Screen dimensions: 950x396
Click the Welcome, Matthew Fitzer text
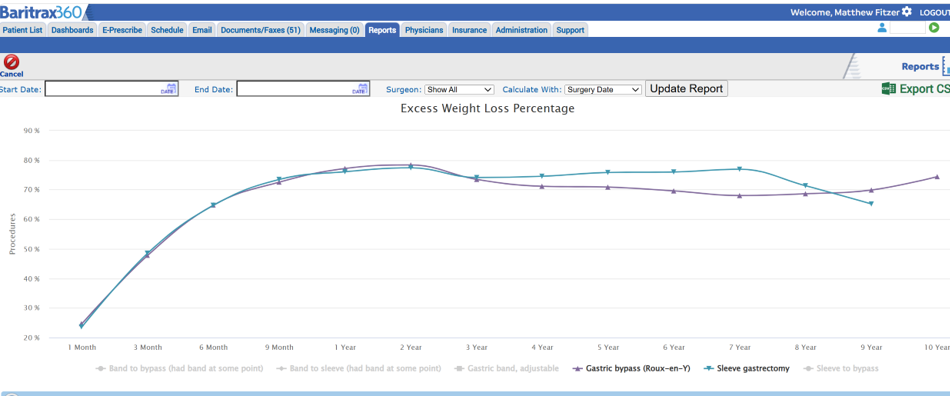[x=845, y=12]
